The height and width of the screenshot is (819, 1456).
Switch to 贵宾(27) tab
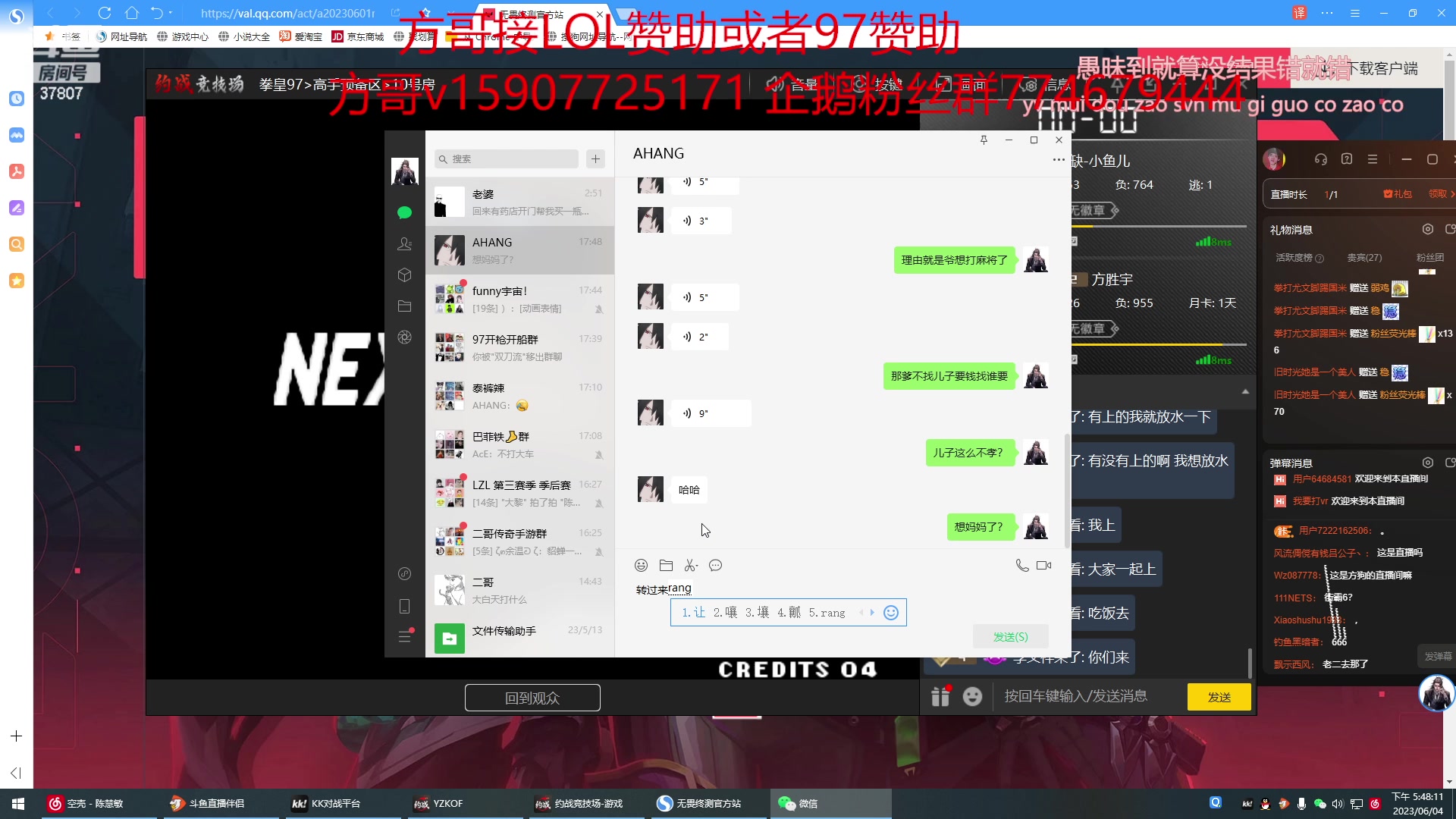1364,258
